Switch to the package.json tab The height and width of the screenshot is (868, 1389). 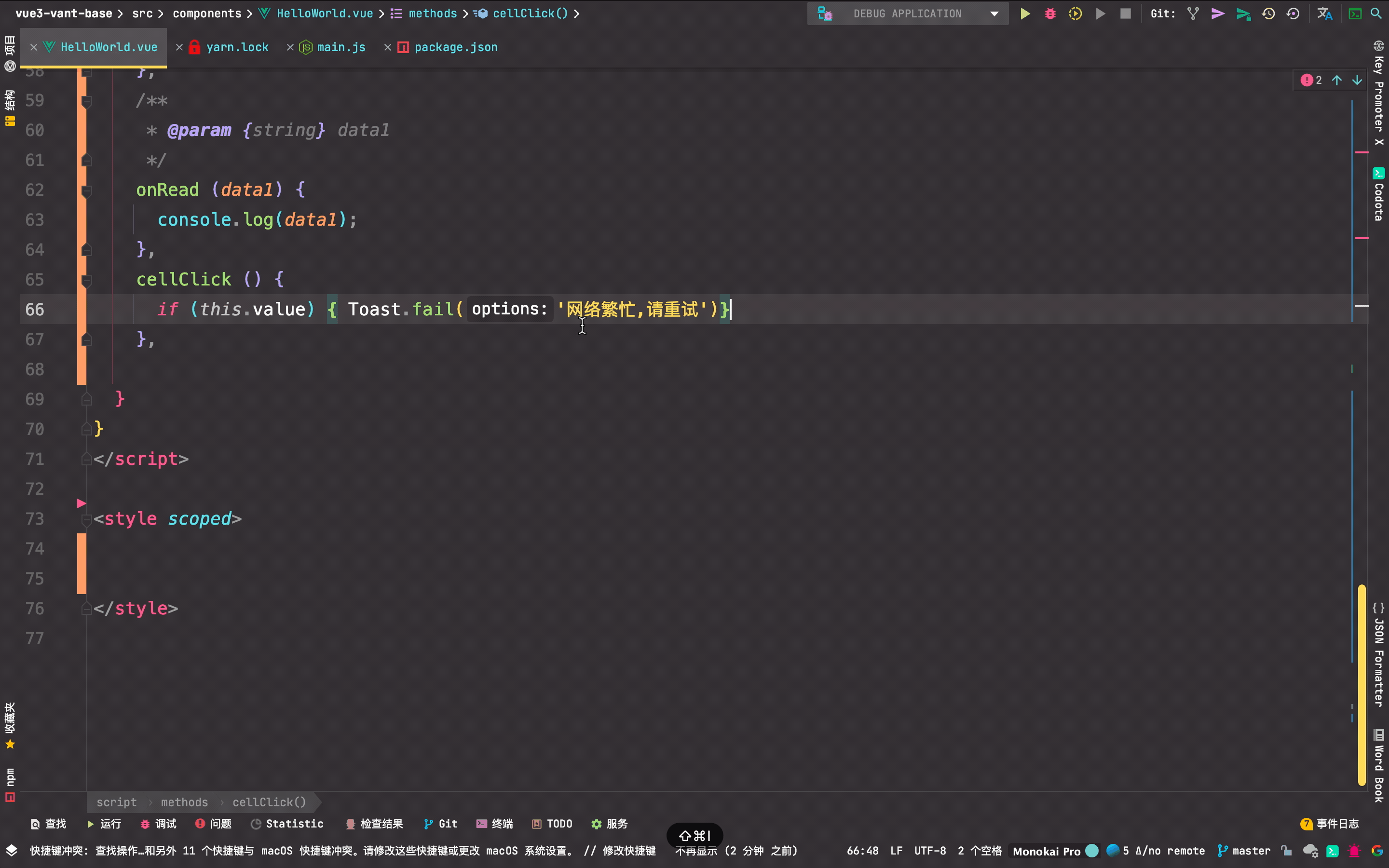pyautogui.click(x=455, y=47)
